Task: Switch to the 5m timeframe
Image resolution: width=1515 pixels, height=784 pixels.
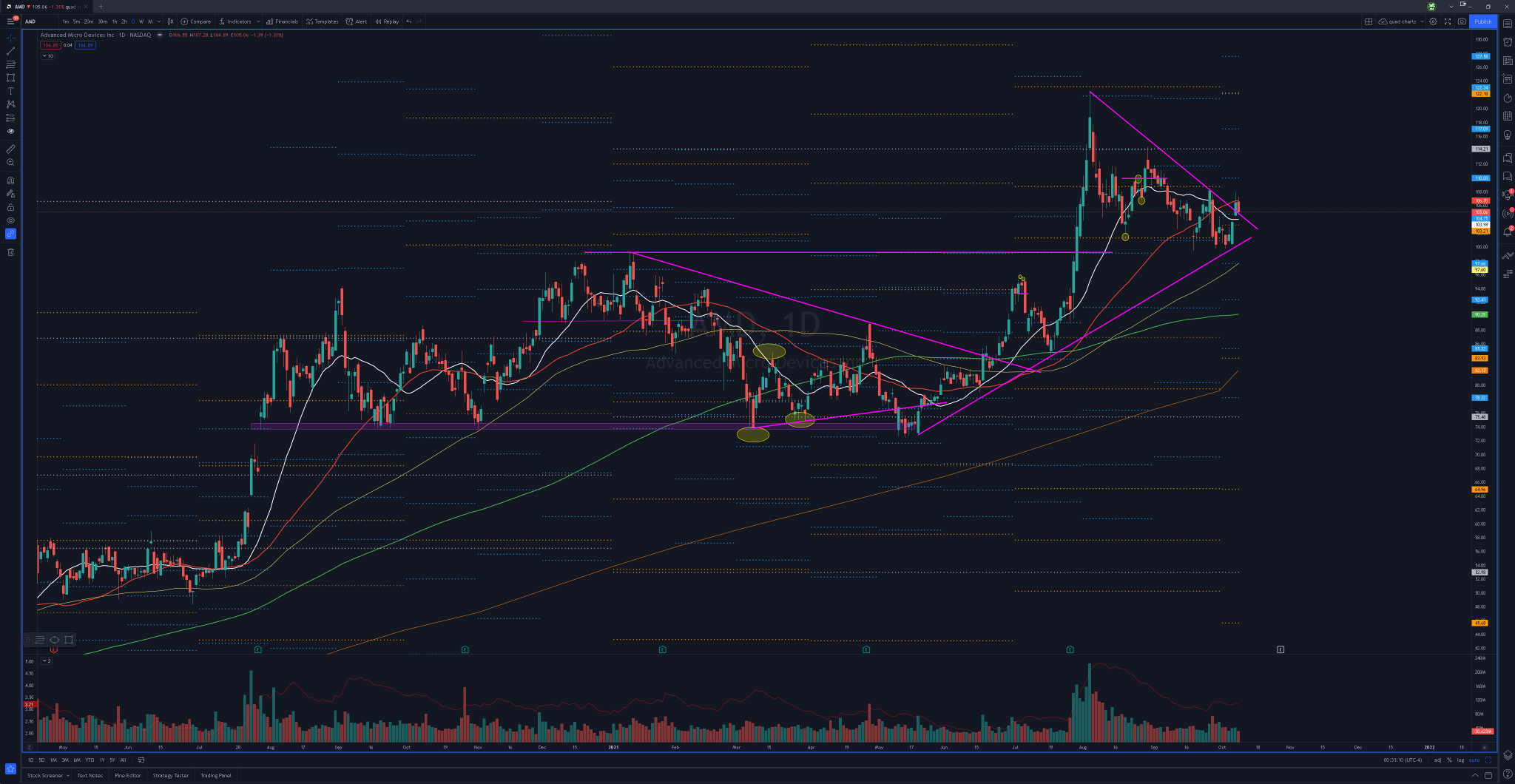Action: pyautogui.click(x=76, y=21)
